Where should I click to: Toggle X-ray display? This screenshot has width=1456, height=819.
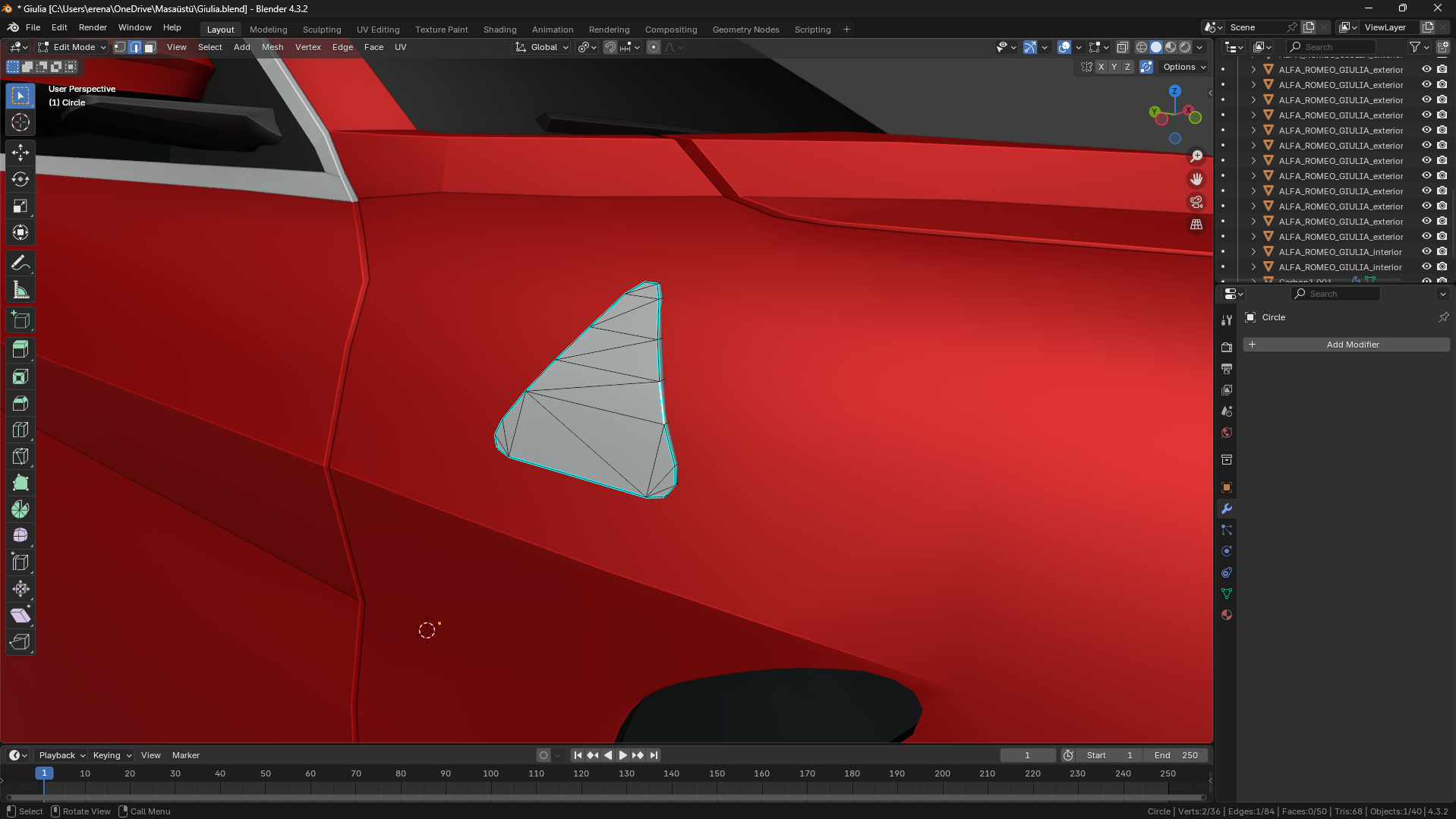click(1123, 47)
